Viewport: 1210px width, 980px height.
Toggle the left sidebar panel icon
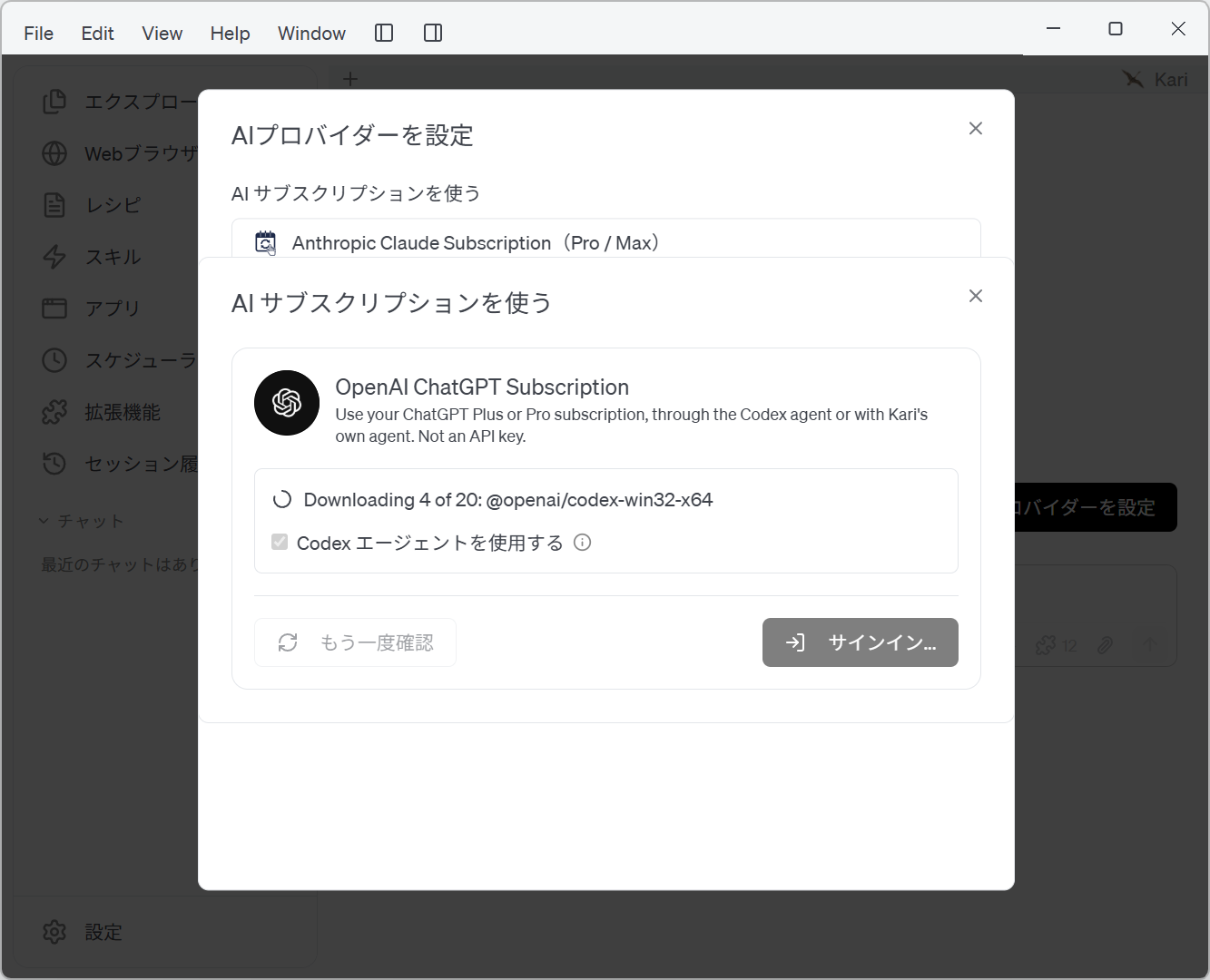[384, 34]
